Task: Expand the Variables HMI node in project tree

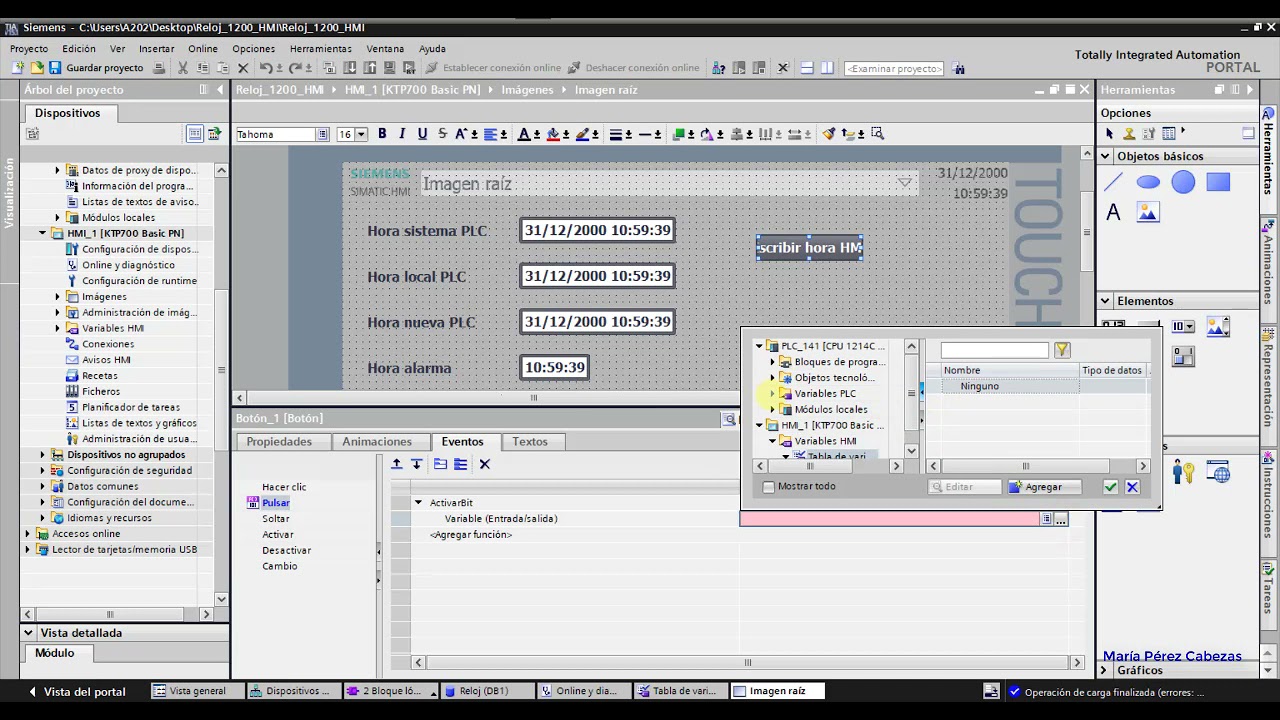Action: (x=57, y=328)
